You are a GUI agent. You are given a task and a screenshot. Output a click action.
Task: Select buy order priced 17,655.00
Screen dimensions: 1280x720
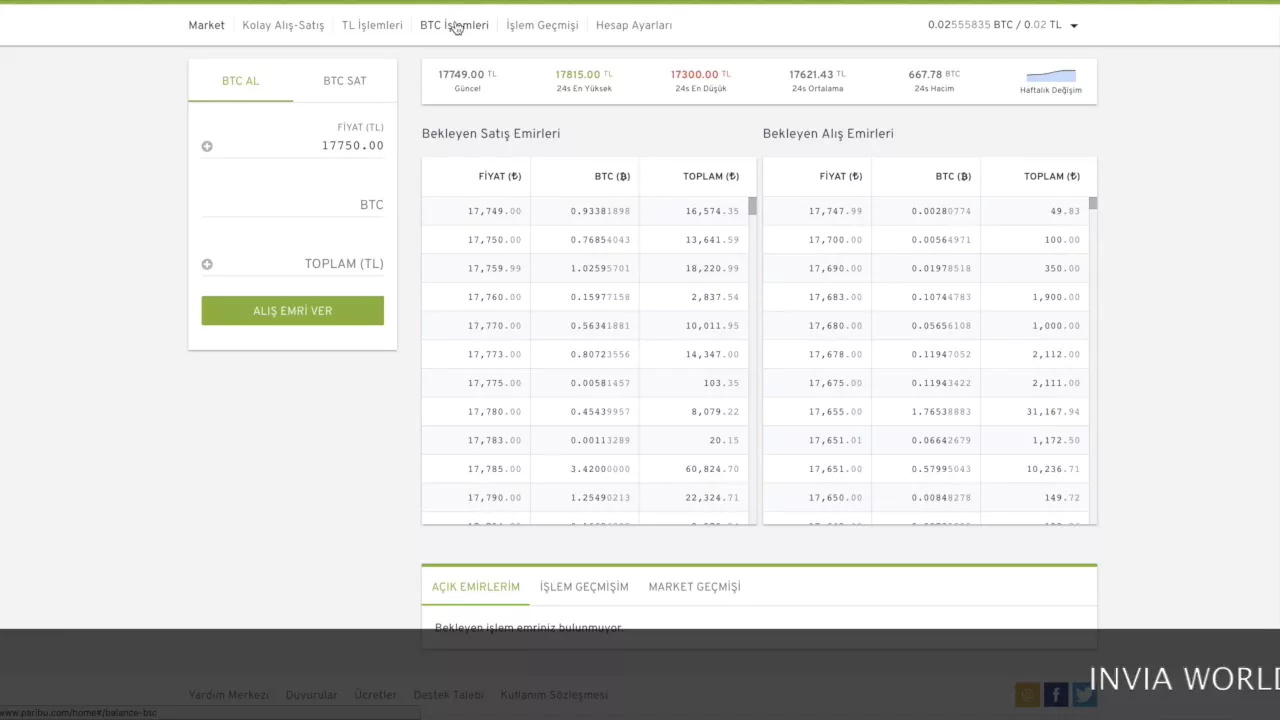tap(926, 412)
